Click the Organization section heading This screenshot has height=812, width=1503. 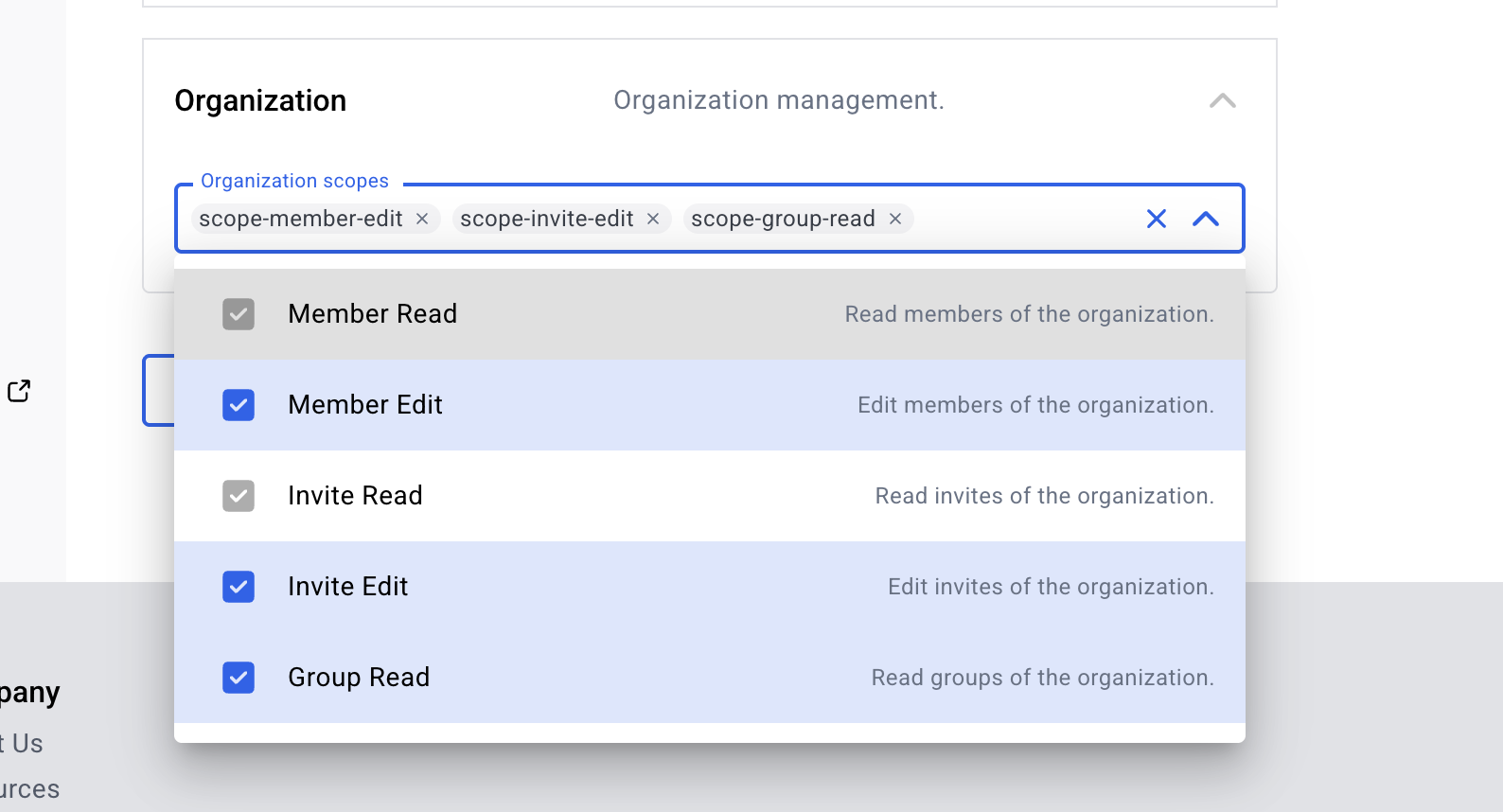pyautogui.click(x=260, y=100)
